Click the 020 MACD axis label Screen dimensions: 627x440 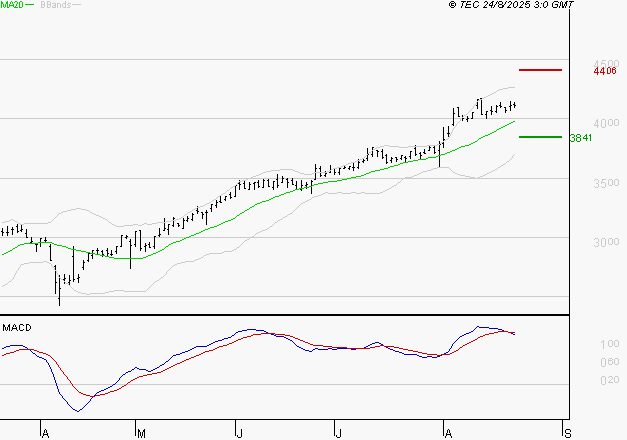610,380
